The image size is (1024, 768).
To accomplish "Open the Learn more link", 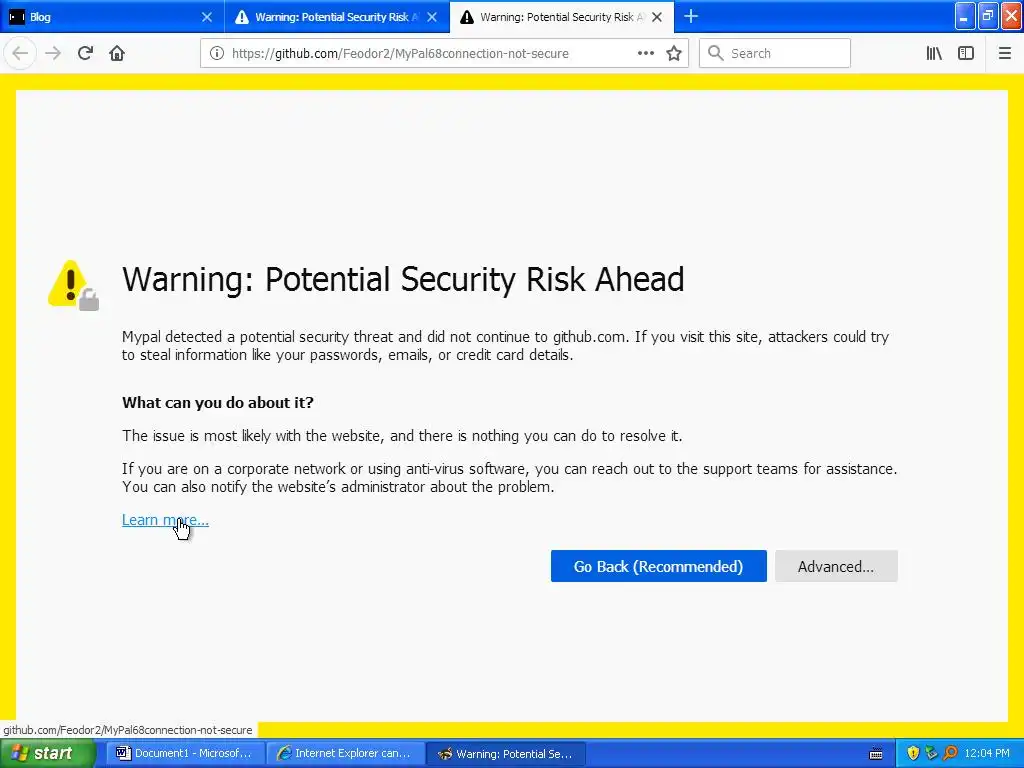I will point(165,520).
